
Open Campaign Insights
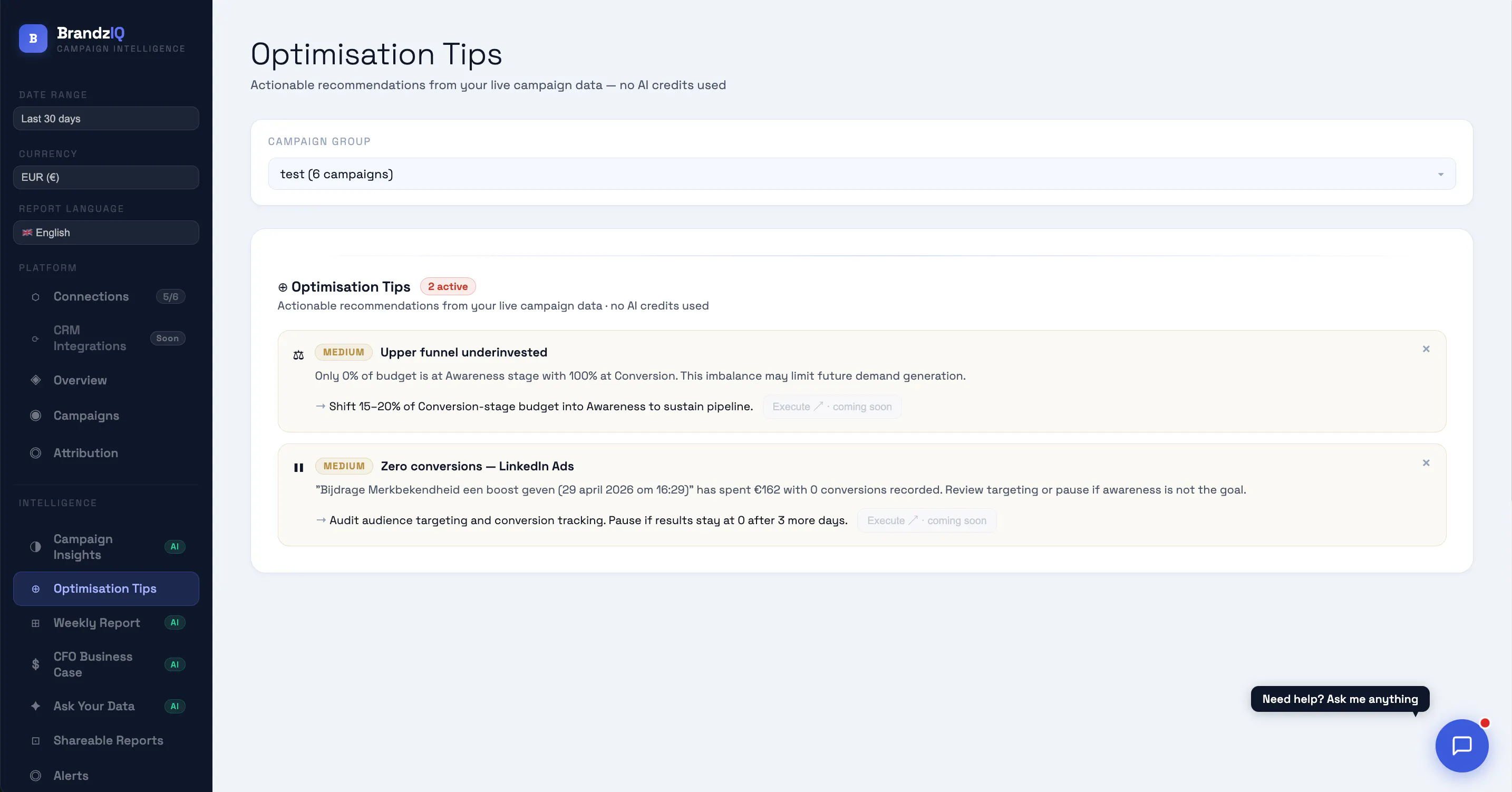click(105, 547)
